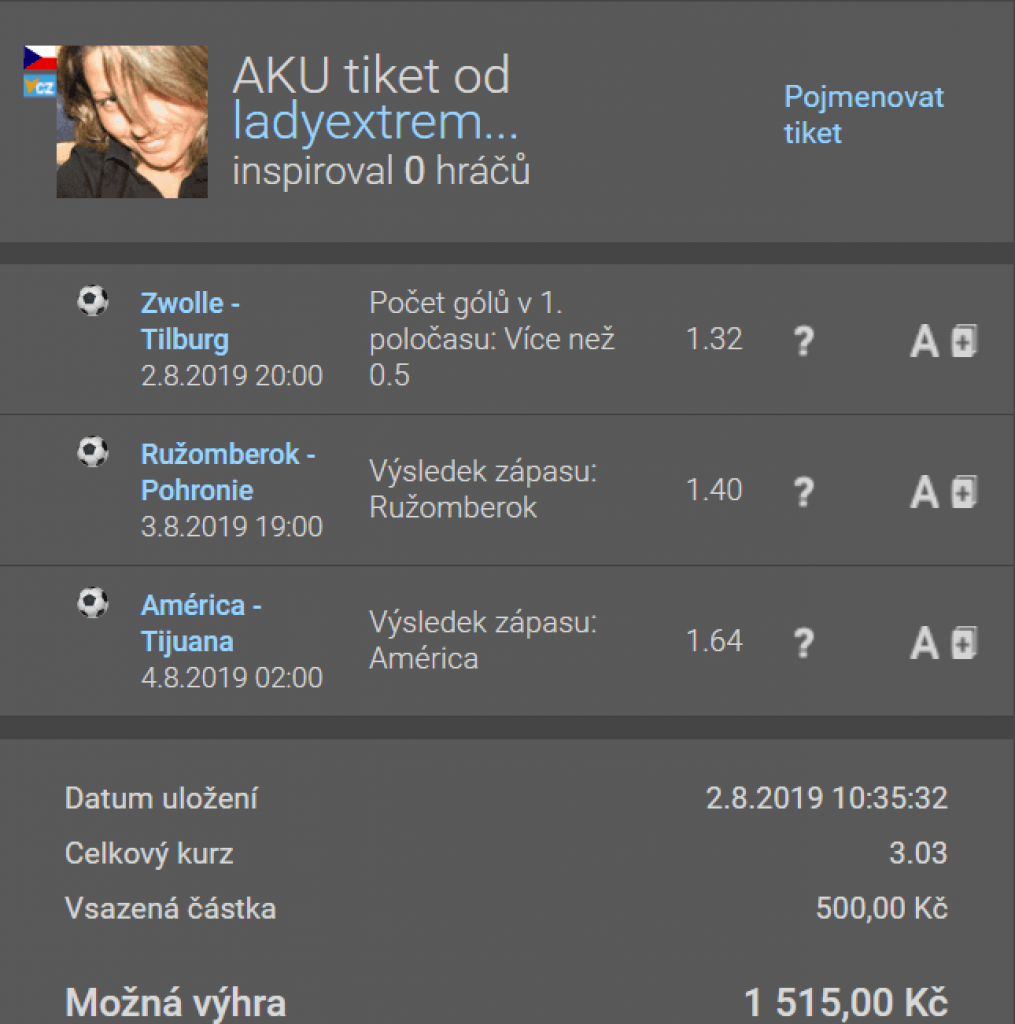The width and height of the screenshot is (1015, 1024).
Task: Click the Czech flag icon
Action: click(x=40, y=58)
